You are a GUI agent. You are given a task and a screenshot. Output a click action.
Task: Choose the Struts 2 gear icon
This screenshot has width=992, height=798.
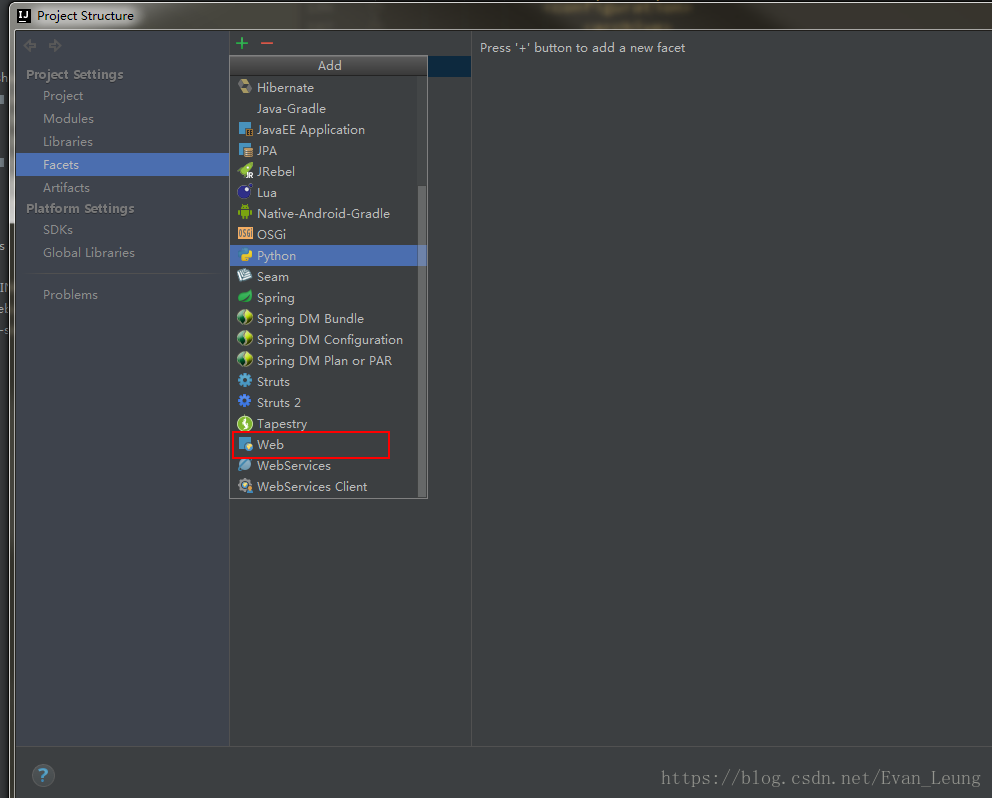click(x=245, y=402)
